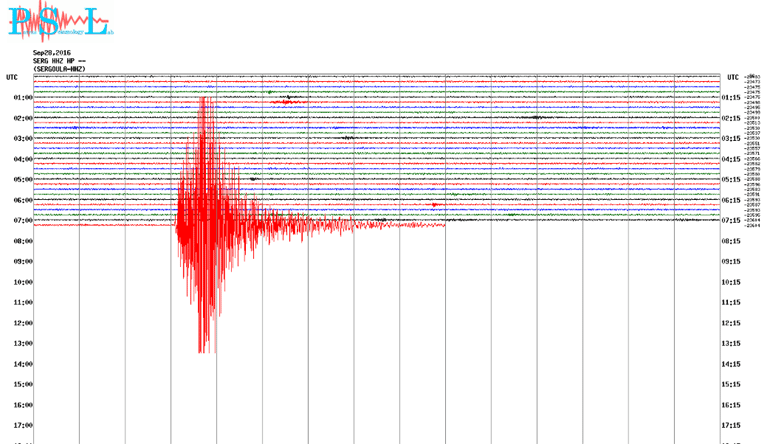The width and height of the screenshot is (770, 444).
Task: Click the right UTC axis header
Action: 732,77
